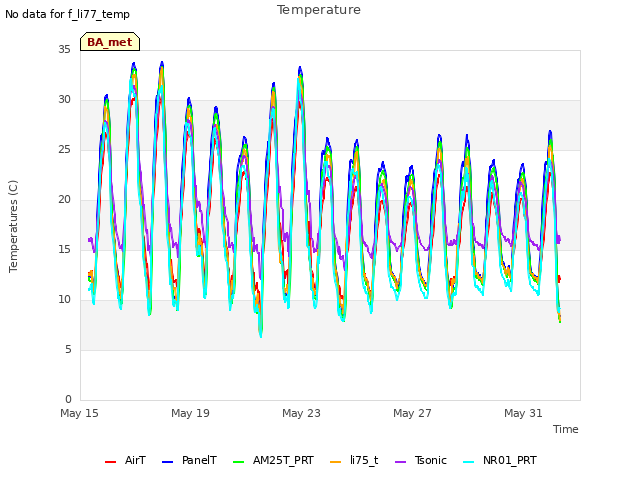Click the May 31 axis label
The height and width of the screenshot is (480, 640).
pyautogui.click(x=523, y=413)
